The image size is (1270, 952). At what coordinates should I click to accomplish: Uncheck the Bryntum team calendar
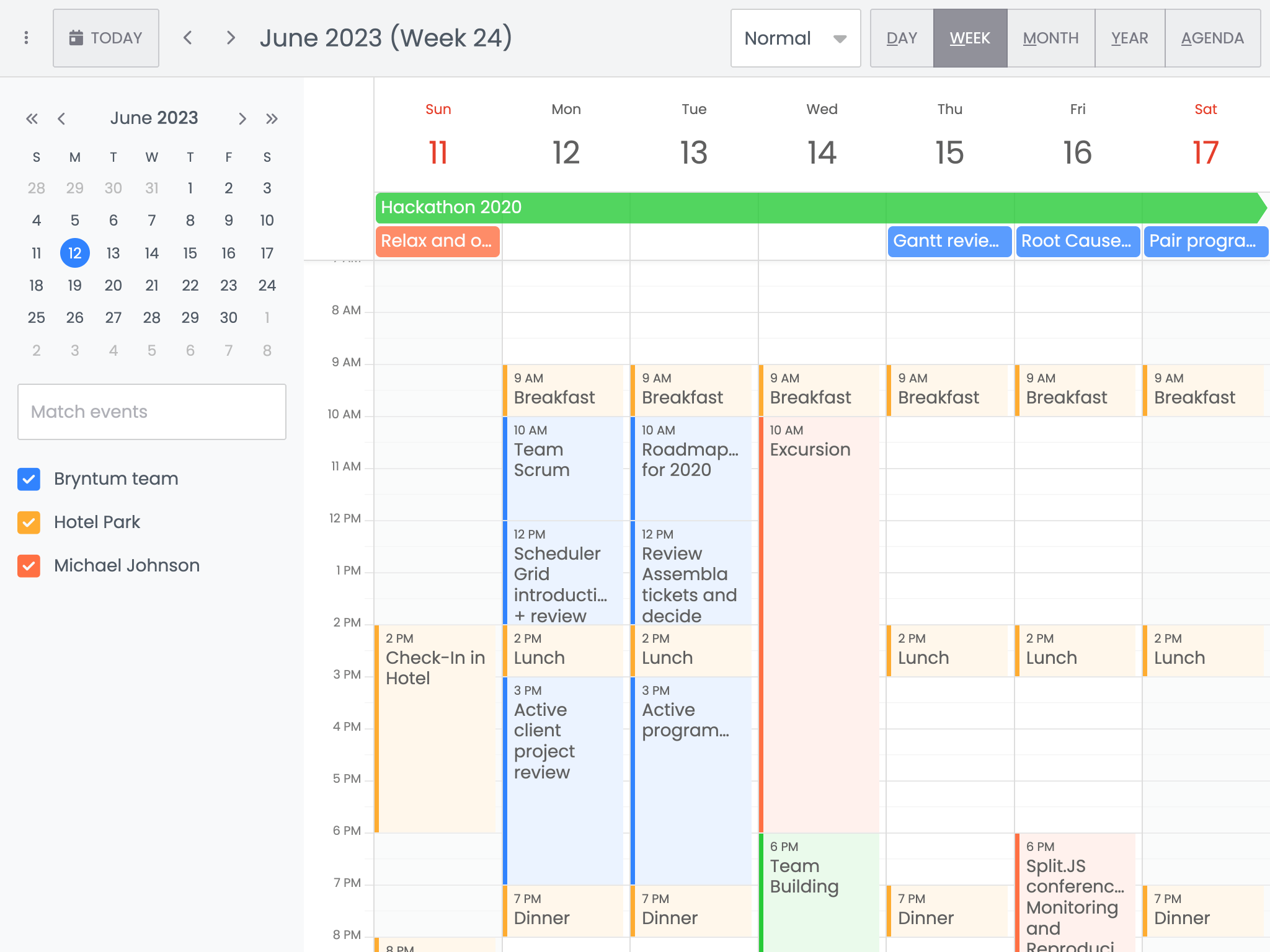(29, 478)
